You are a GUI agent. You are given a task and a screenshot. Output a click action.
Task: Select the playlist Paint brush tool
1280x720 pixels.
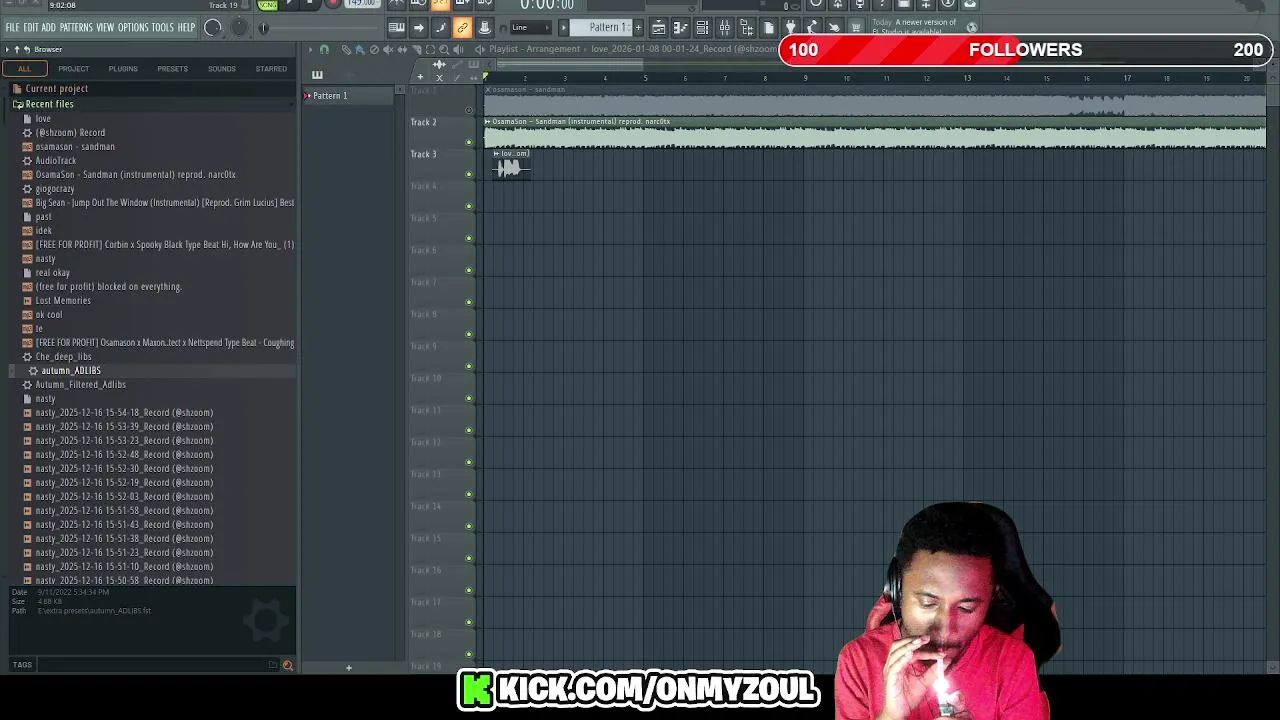coord(360,49)
